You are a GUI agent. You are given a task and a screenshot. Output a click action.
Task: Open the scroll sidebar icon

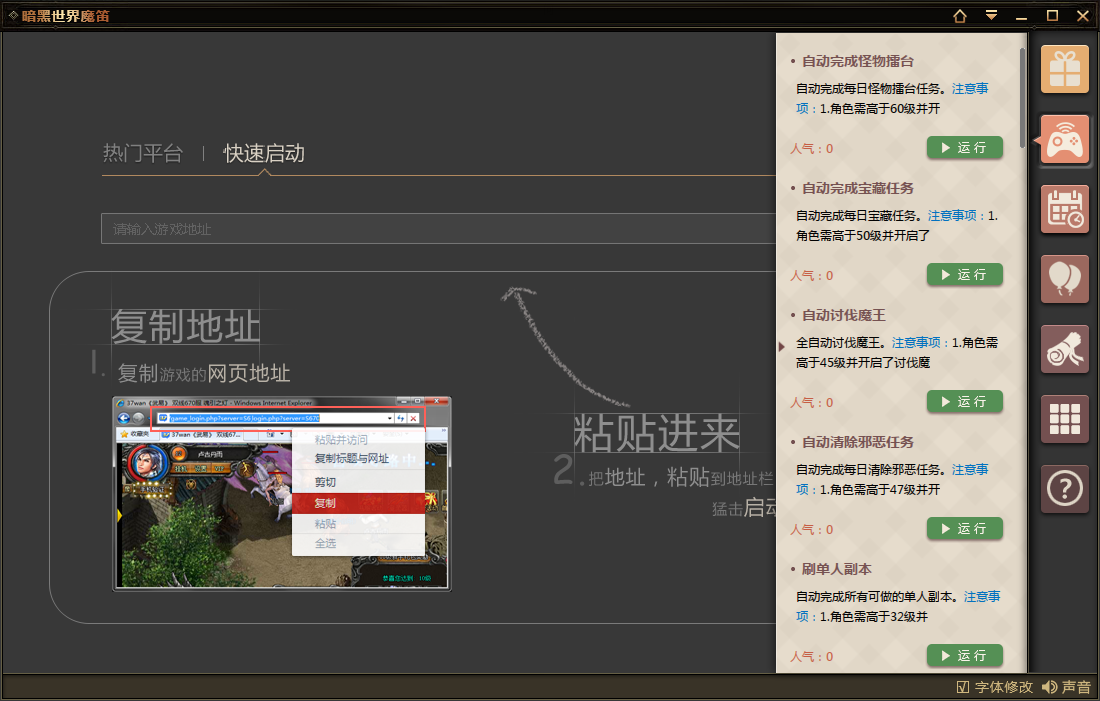click(1064, 349)
